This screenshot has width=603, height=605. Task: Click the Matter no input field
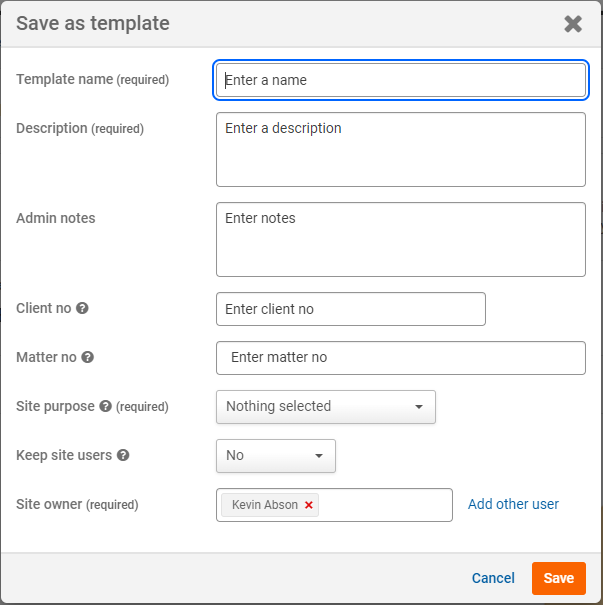401,357
